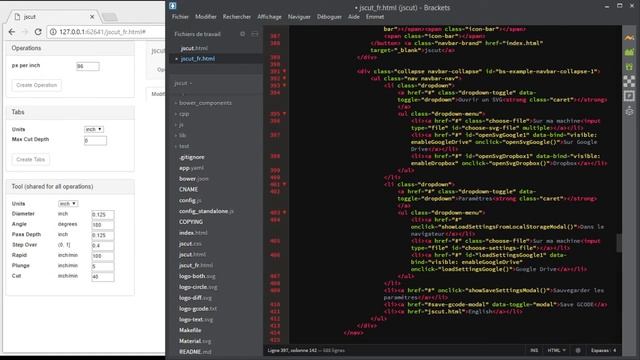This screenshot has width=640, height=360.
Task: Toggle Live Preview lightning icon in Brackets
Action: click(629, 38)
